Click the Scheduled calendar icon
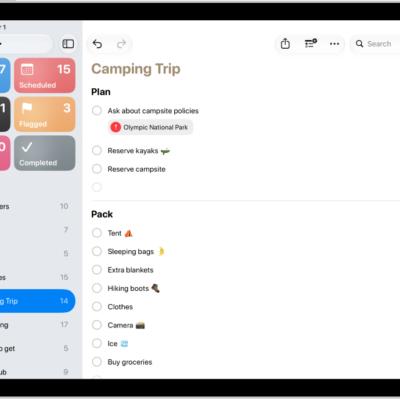 coord(27,69)
